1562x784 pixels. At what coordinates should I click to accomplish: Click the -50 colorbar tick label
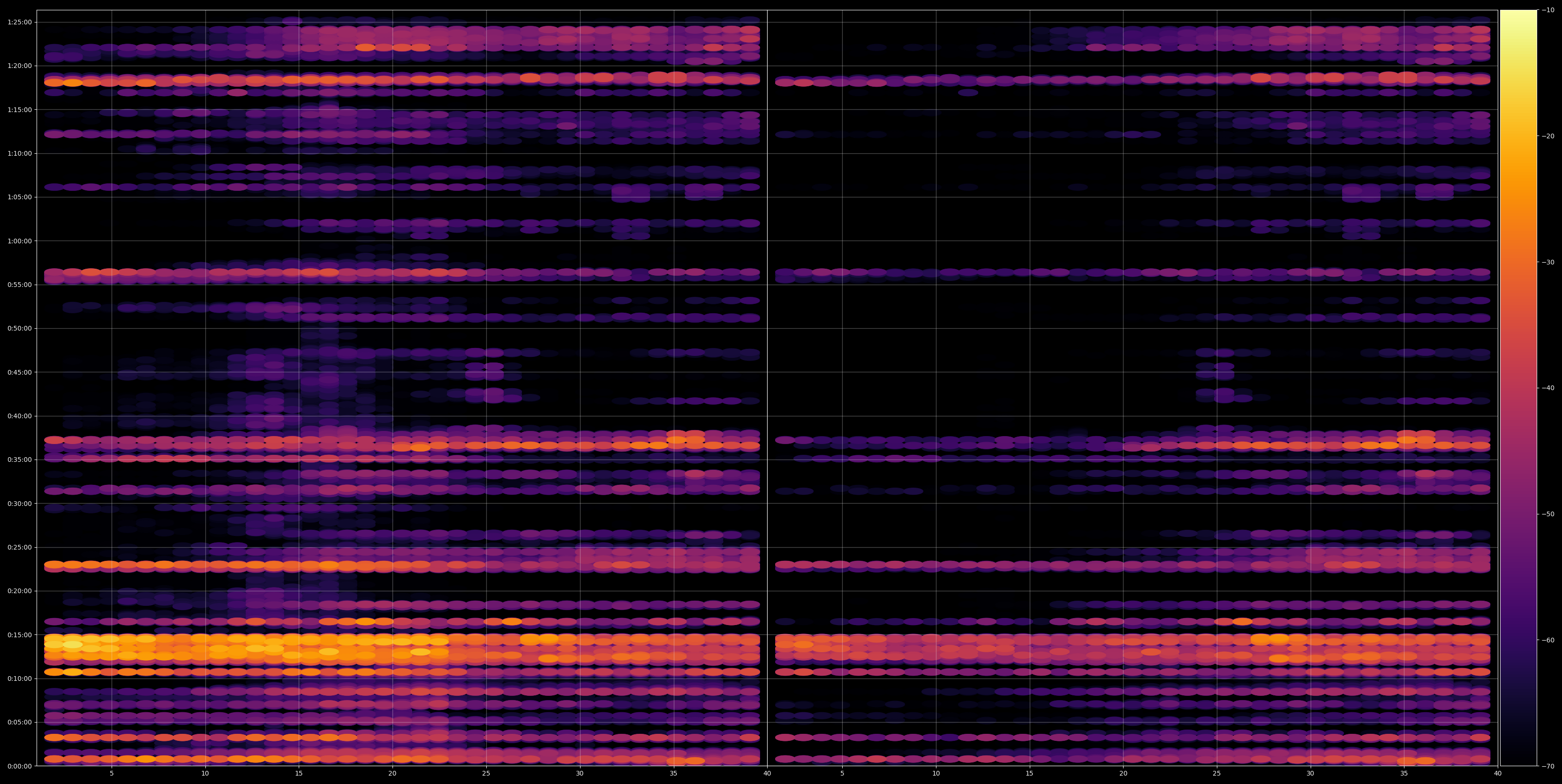click(x=1548, y=514)
